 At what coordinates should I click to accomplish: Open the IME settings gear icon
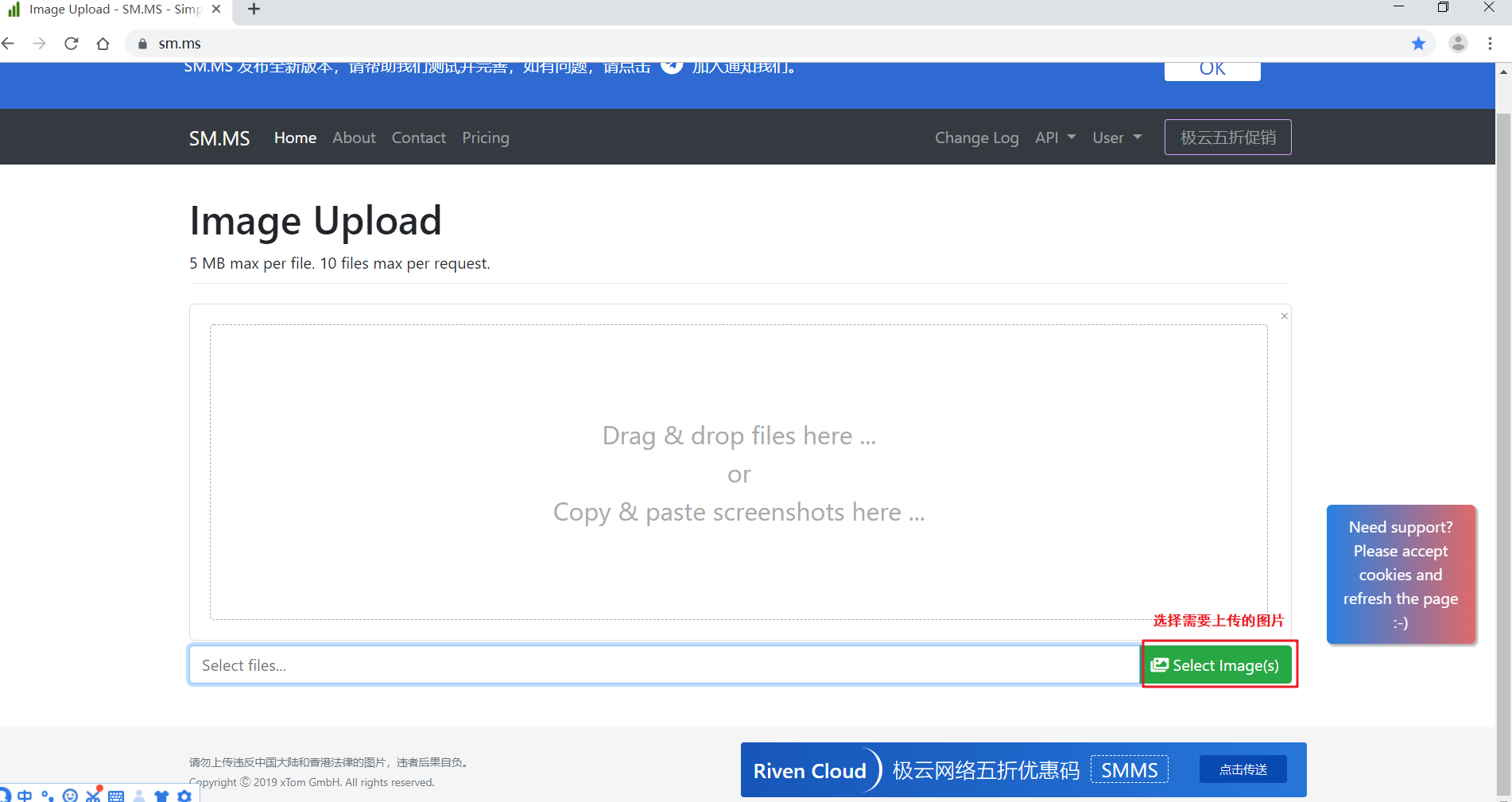pyautogui.click(x=184, y=796)
